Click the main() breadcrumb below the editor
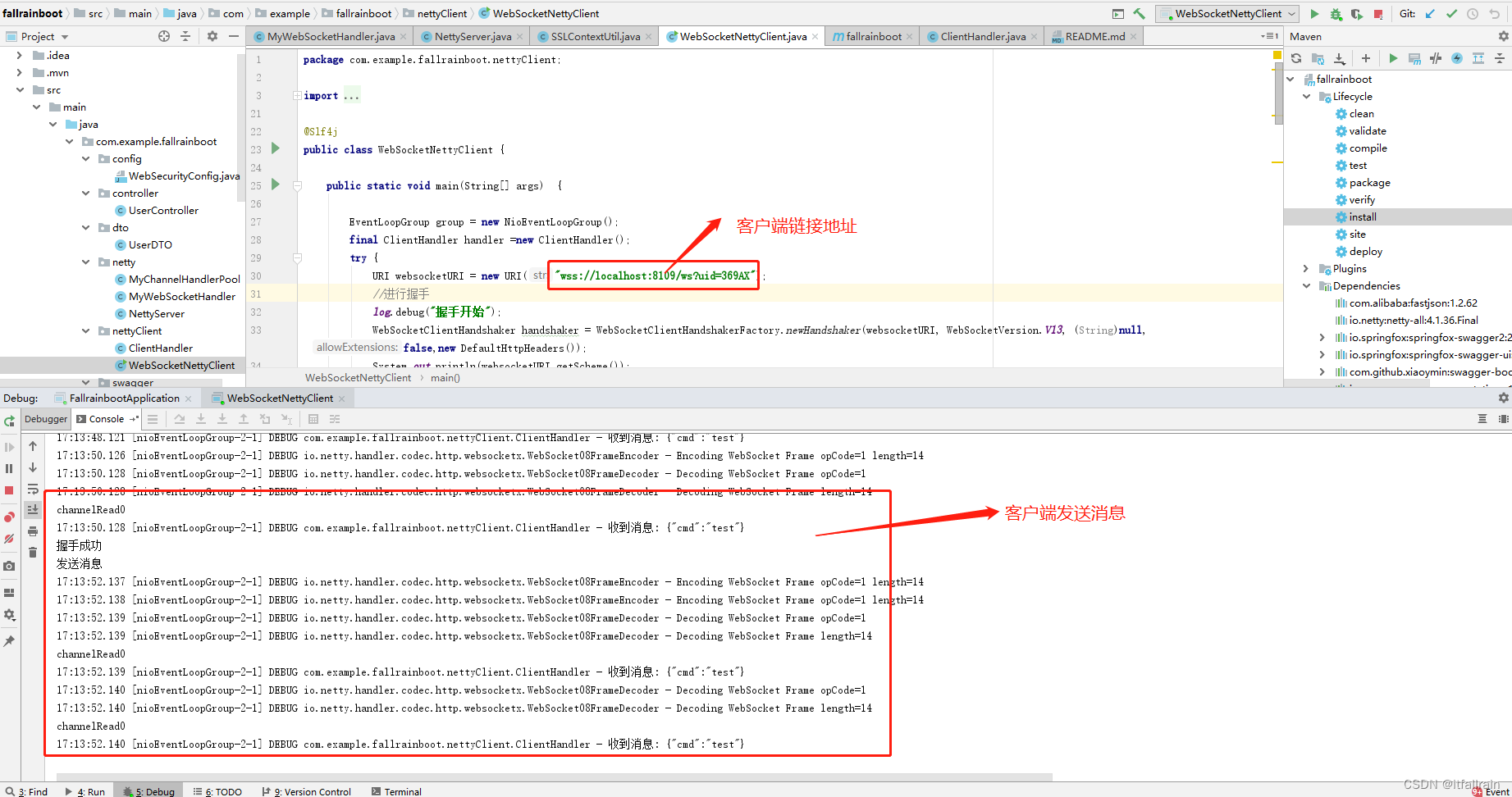1512x797 pixels. tap(445, 377)
